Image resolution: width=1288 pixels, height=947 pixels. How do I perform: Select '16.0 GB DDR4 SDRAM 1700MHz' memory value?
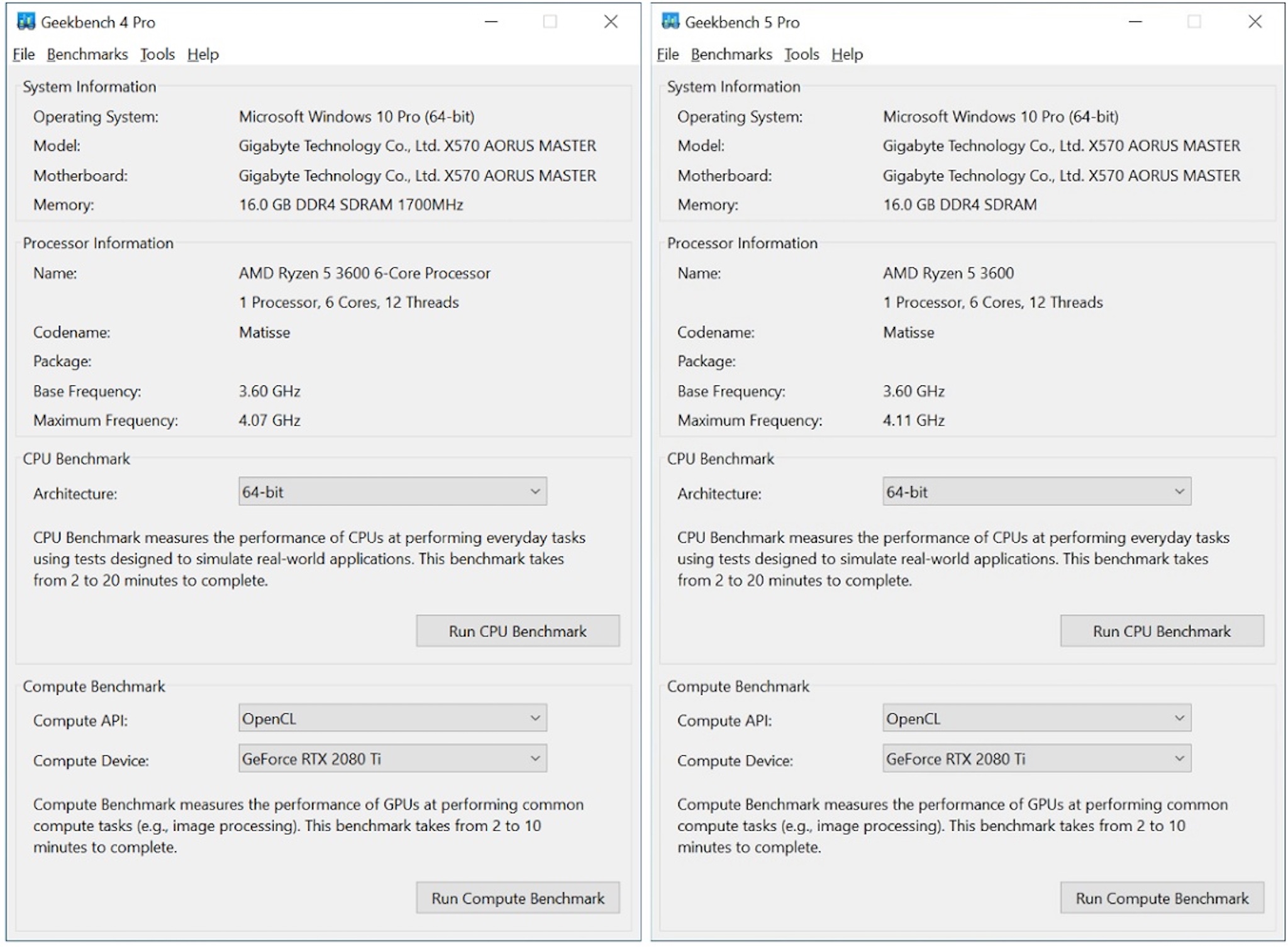[351, 205]
